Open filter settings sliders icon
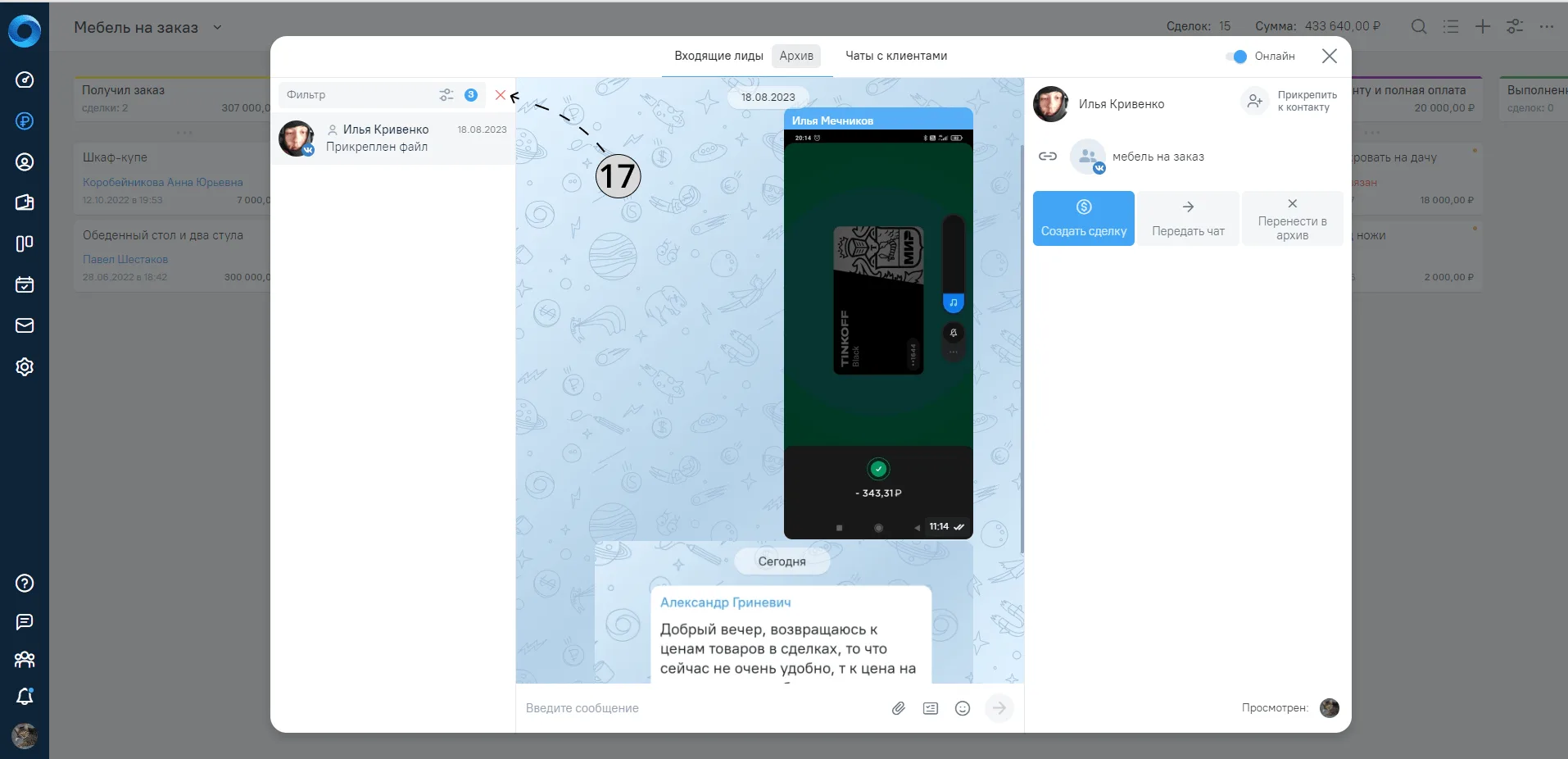 (x=446, y=95)
